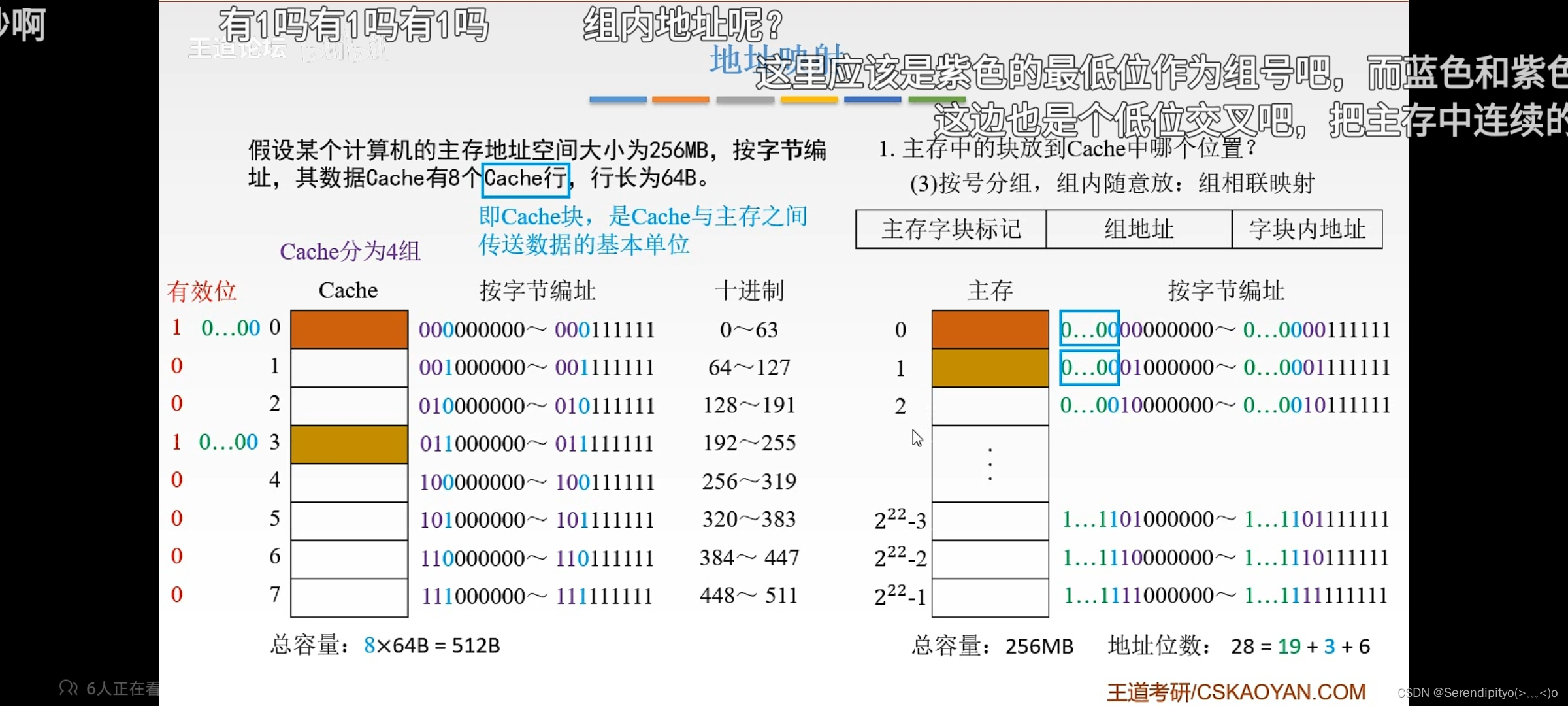Click the decimal range 256~319
Screen dimensions: 1568x706
[x=749, y=482]
